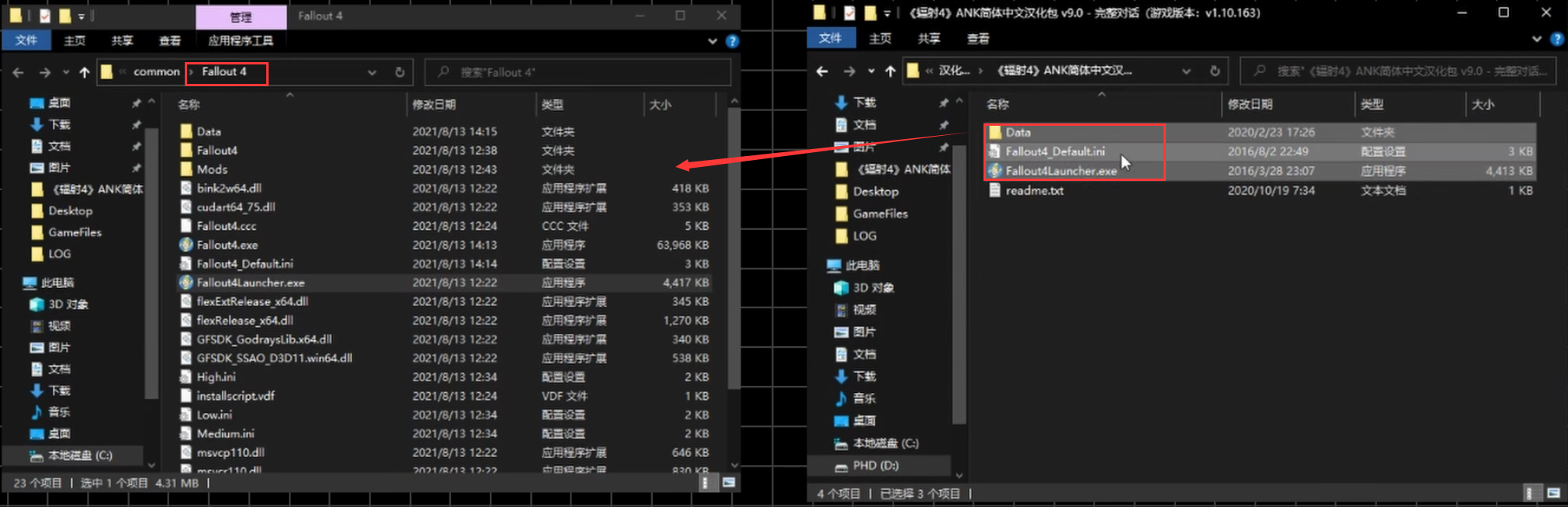Open Desktop folder in Fallout 4 window sidebar

61,210
